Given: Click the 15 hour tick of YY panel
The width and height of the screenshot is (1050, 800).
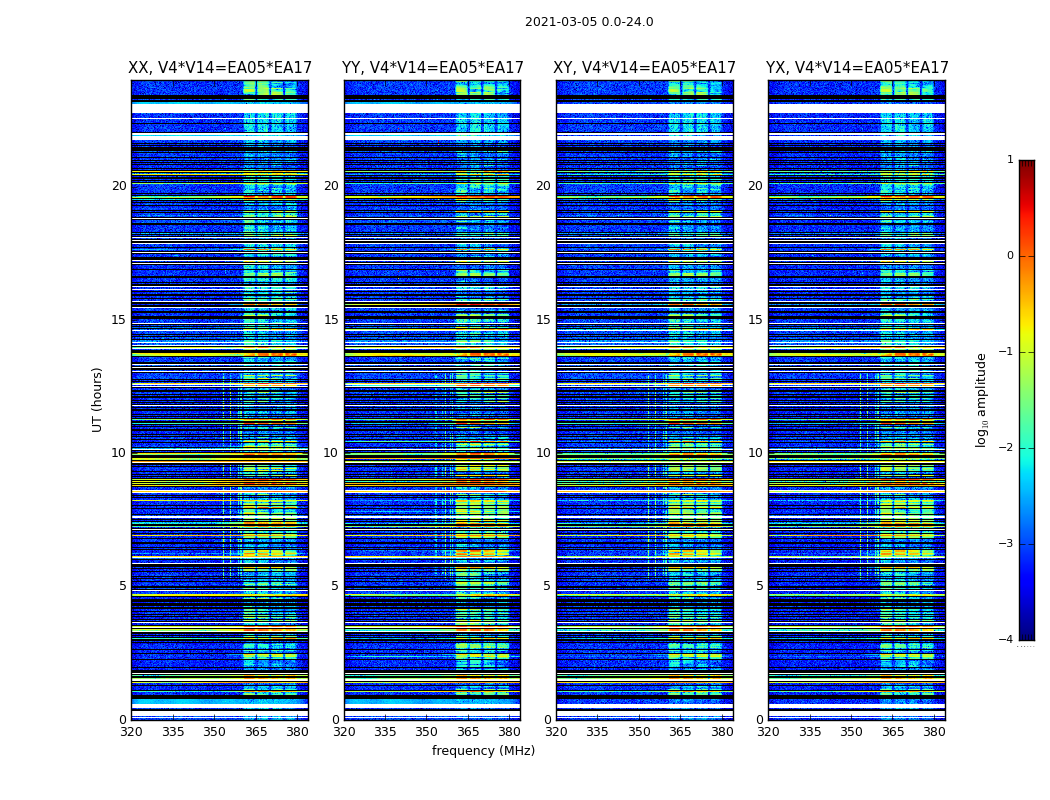Looking at the screenshot, I should coord(331,320).
